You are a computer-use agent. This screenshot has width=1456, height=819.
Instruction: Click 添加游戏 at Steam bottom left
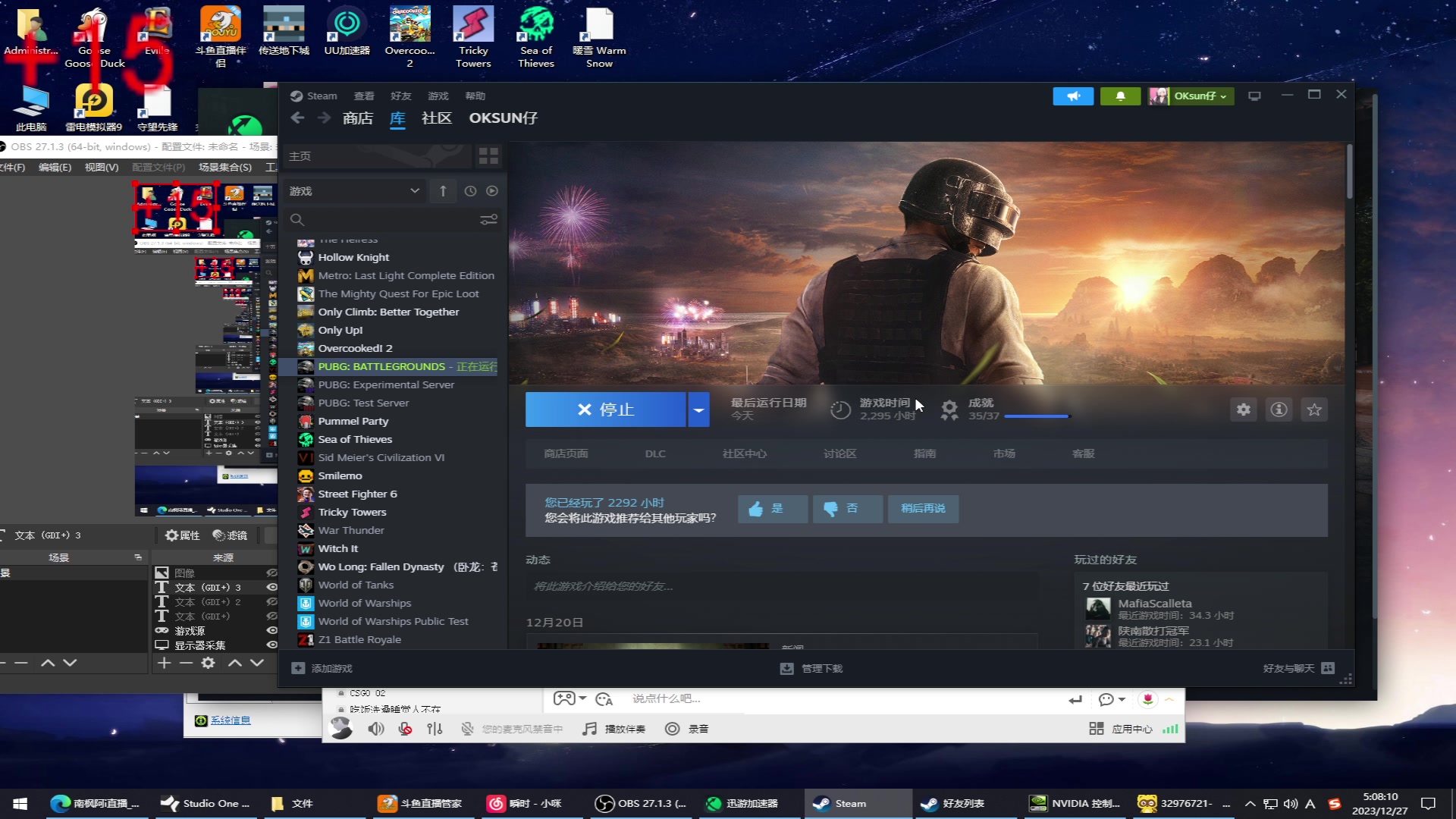point(322,668)
